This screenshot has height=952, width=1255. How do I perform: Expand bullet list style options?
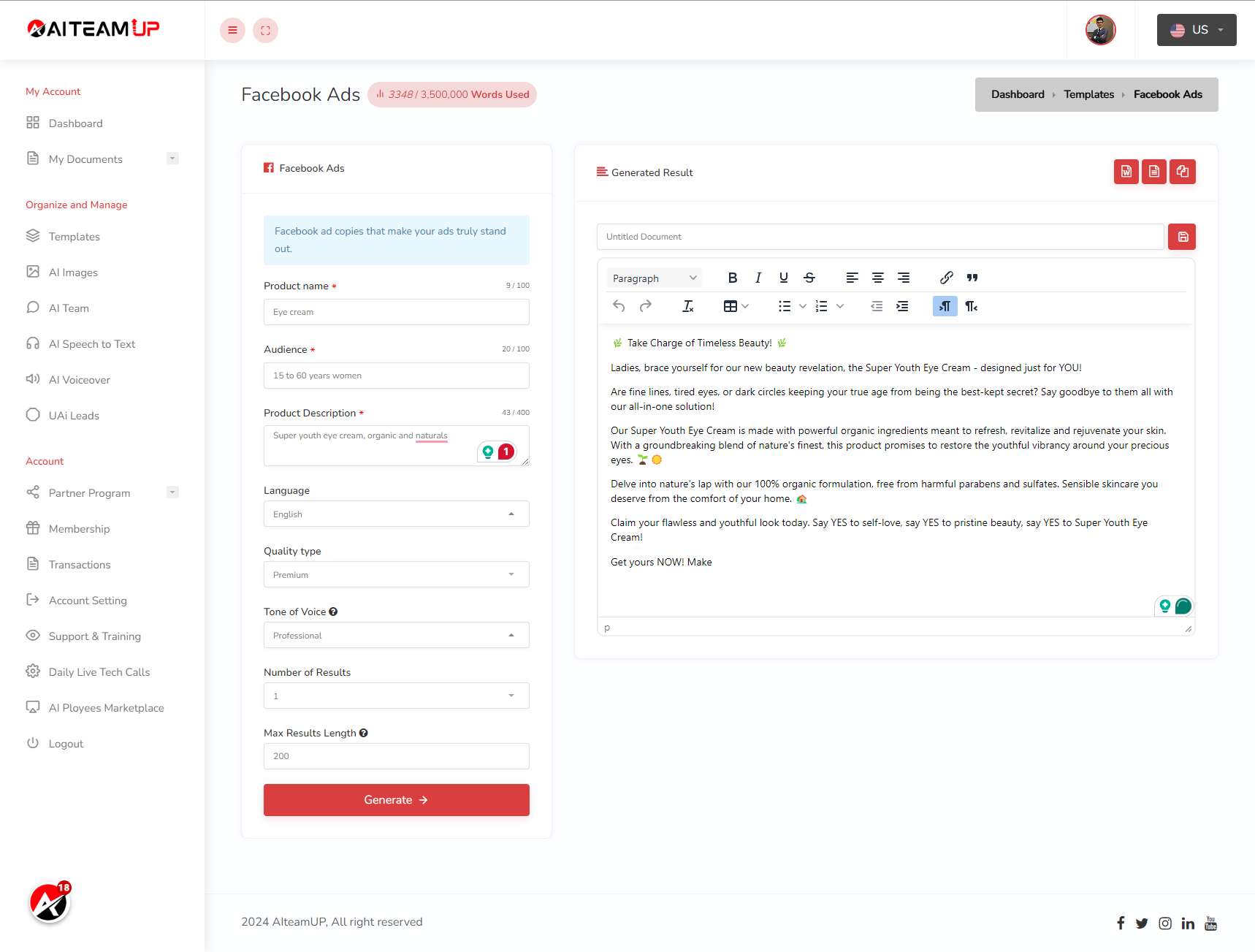[803, 306]
